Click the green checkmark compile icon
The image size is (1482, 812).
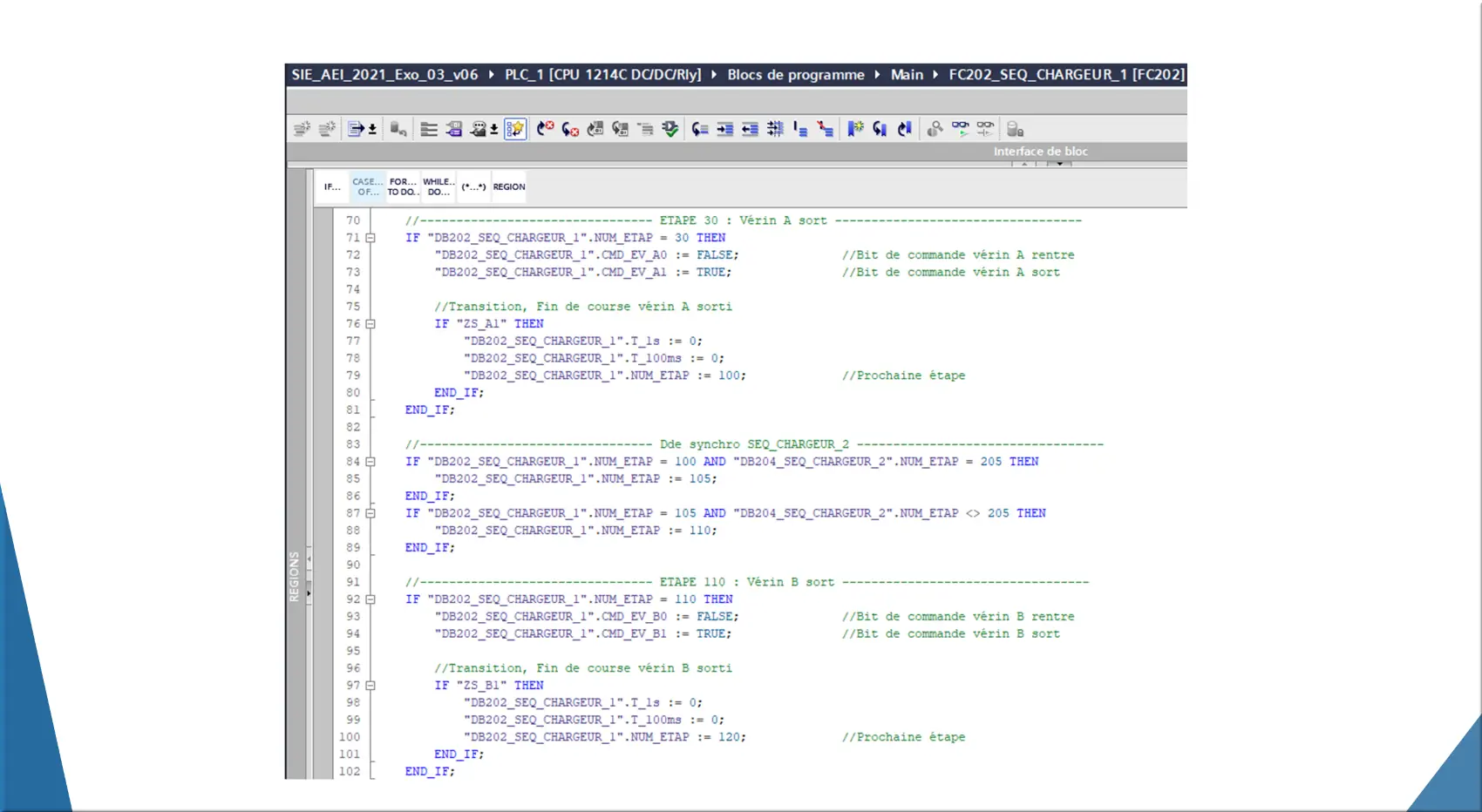pyautogui.click(x=670, y=129)
